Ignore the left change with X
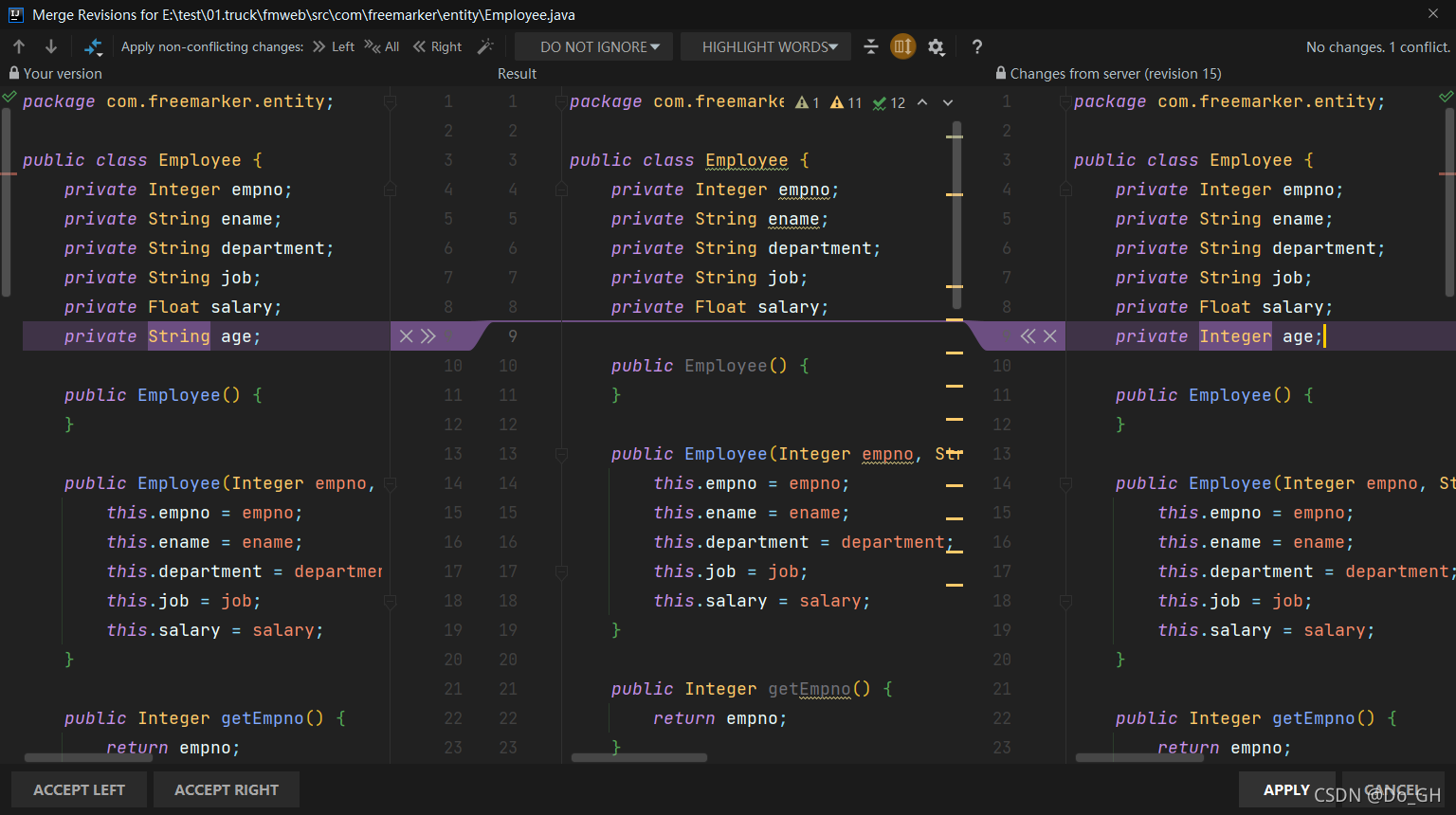 [x=407, y=336]
